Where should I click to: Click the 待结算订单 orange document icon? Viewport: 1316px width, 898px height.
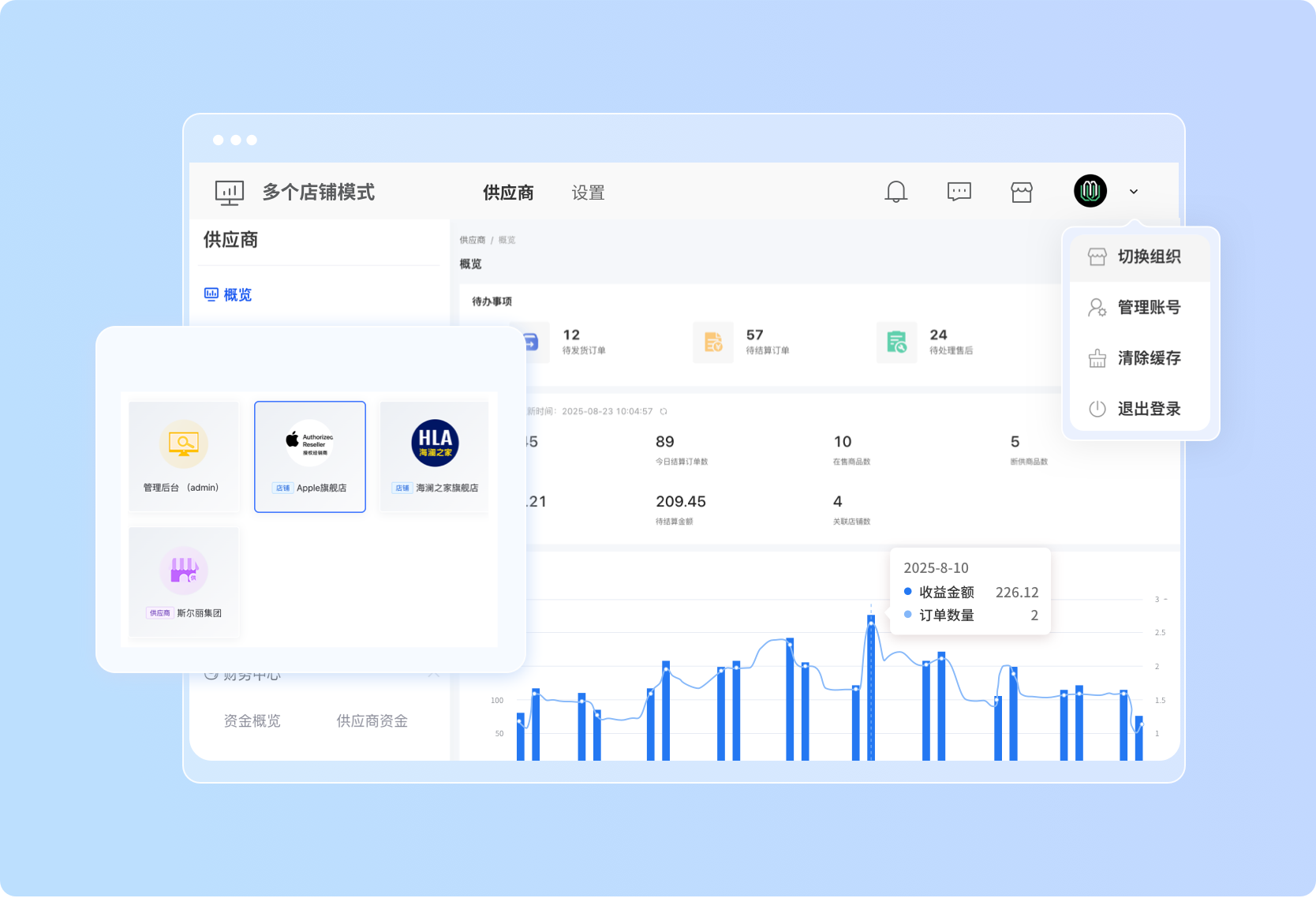click(x=712, y=342)
